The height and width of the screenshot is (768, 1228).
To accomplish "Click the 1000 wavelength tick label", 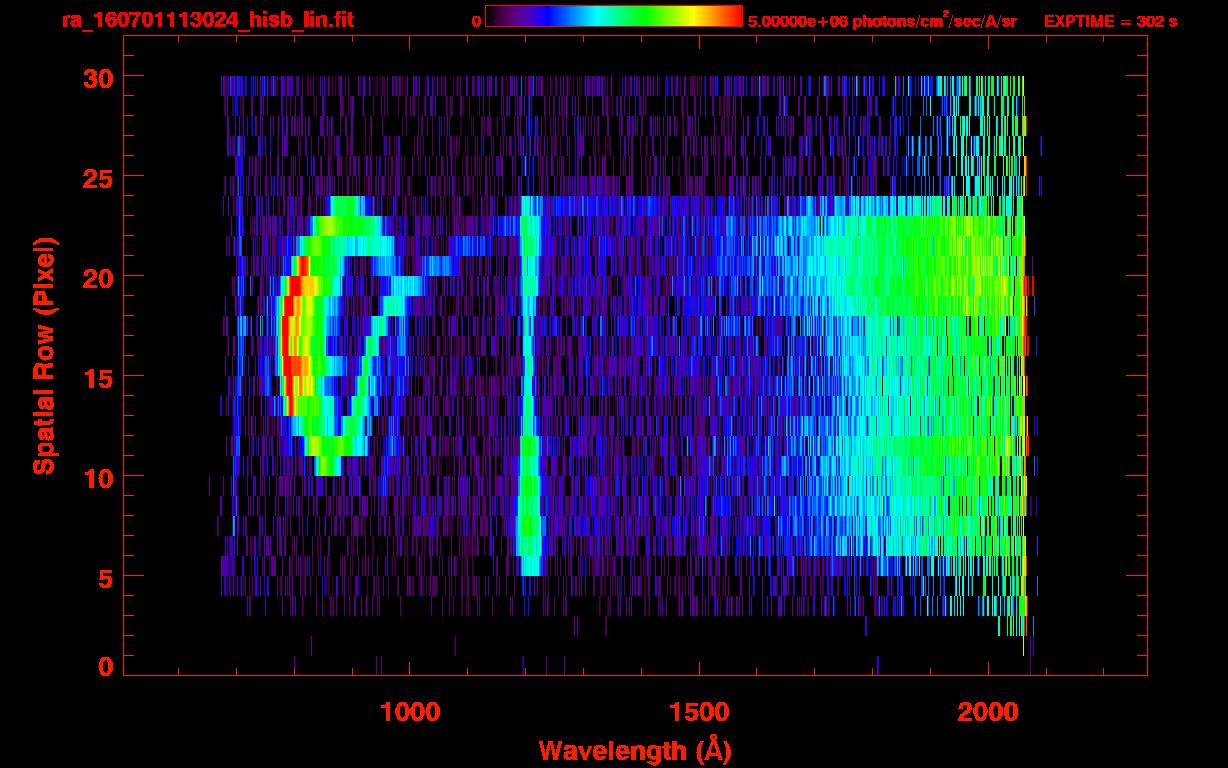I will tap(410, 711).
